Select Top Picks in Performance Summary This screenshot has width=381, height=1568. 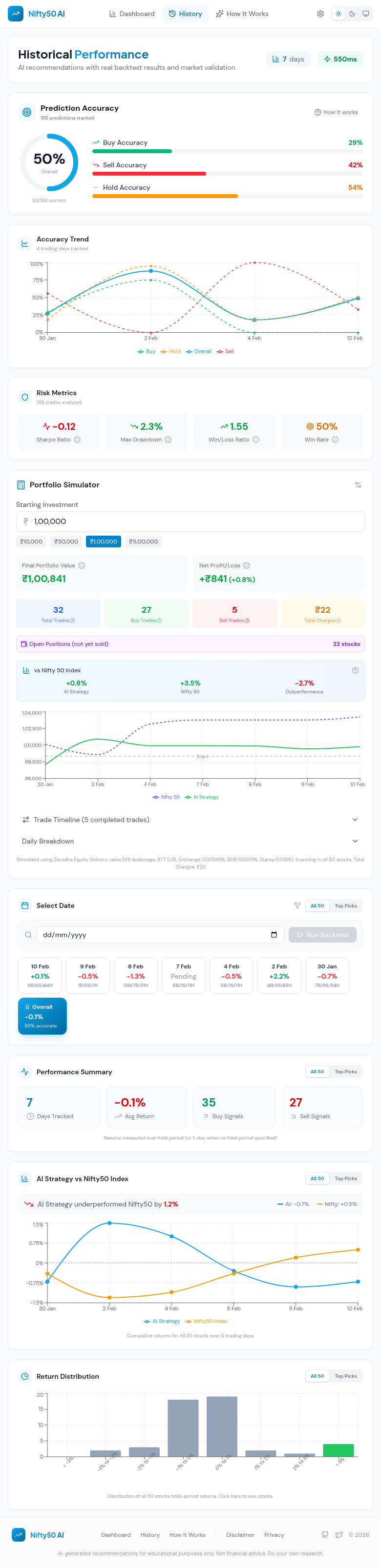346,1071
